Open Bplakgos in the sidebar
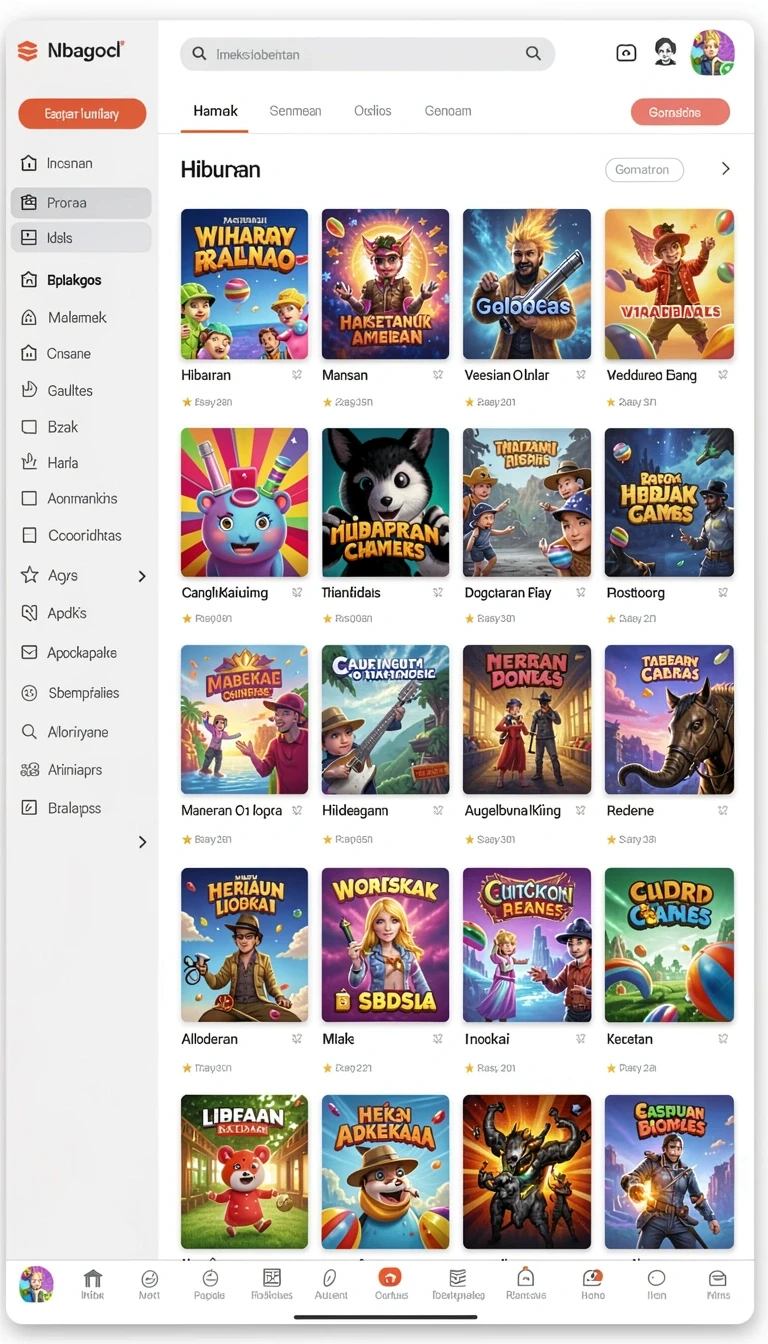Screen dimensions: 768x1344 pos(74,280)
